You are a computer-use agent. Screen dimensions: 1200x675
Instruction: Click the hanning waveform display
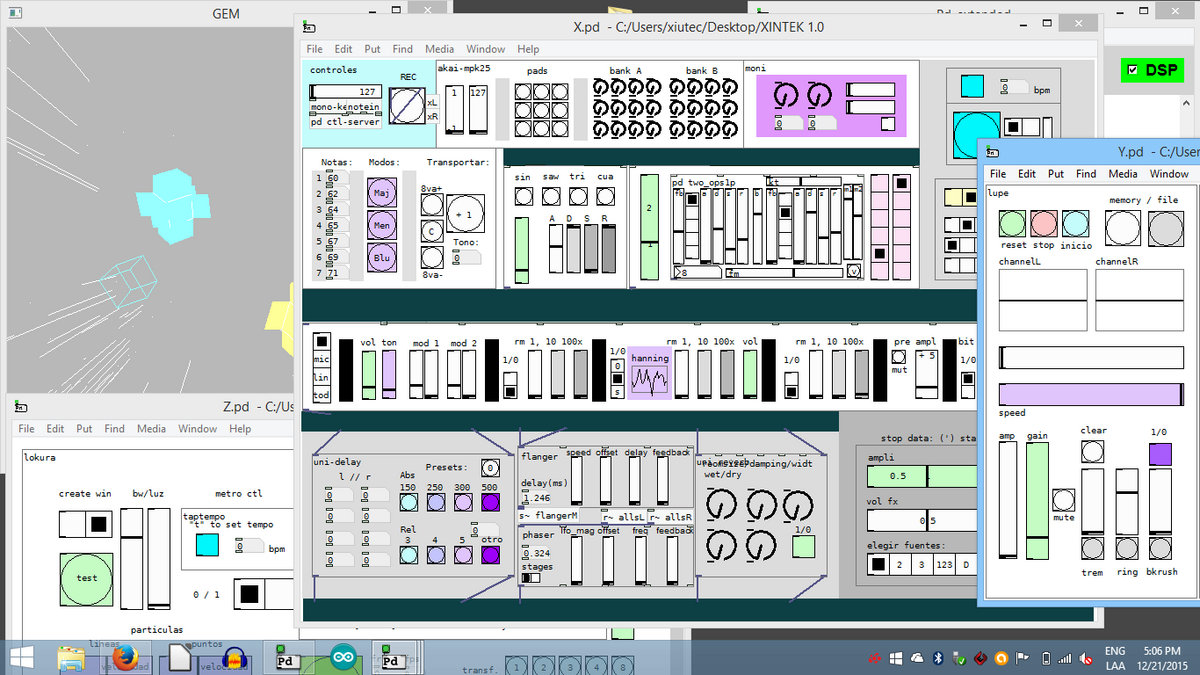[x=651, y=378]
